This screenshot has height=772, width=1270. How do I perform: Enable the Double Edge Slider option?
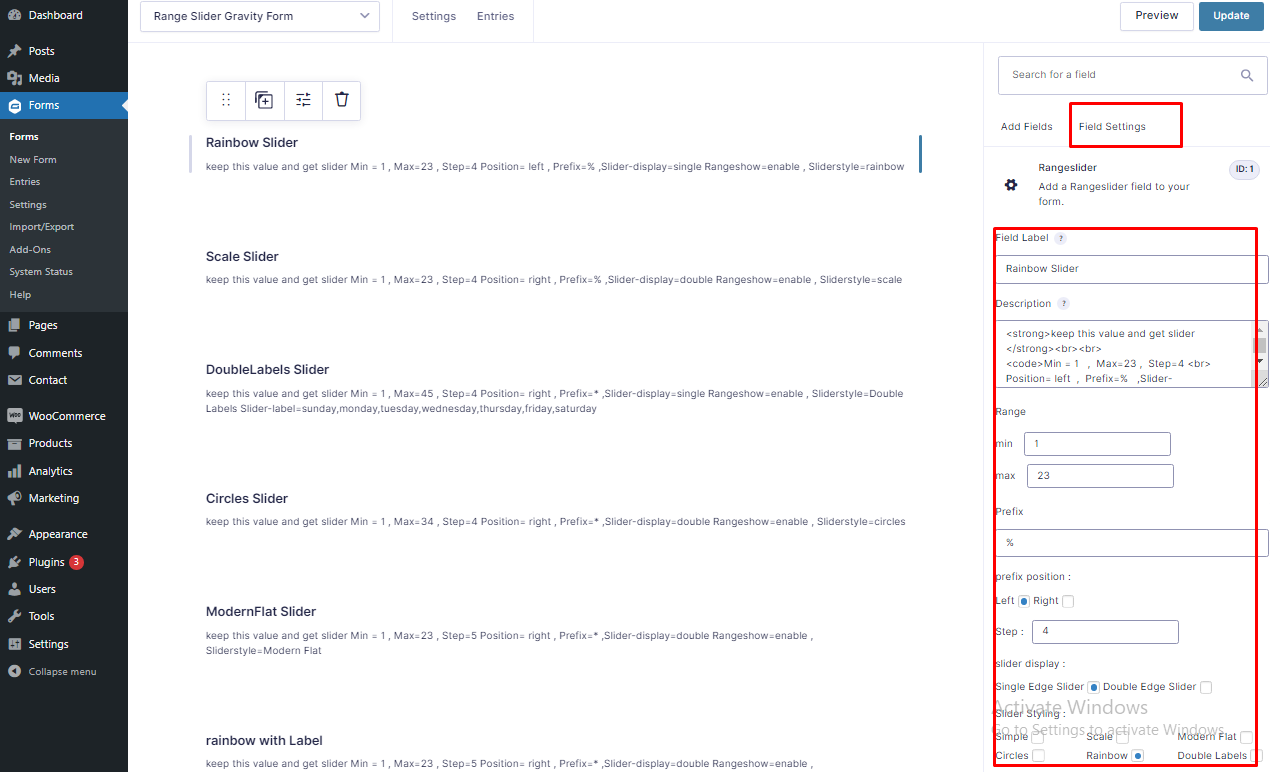(1206, 687)
